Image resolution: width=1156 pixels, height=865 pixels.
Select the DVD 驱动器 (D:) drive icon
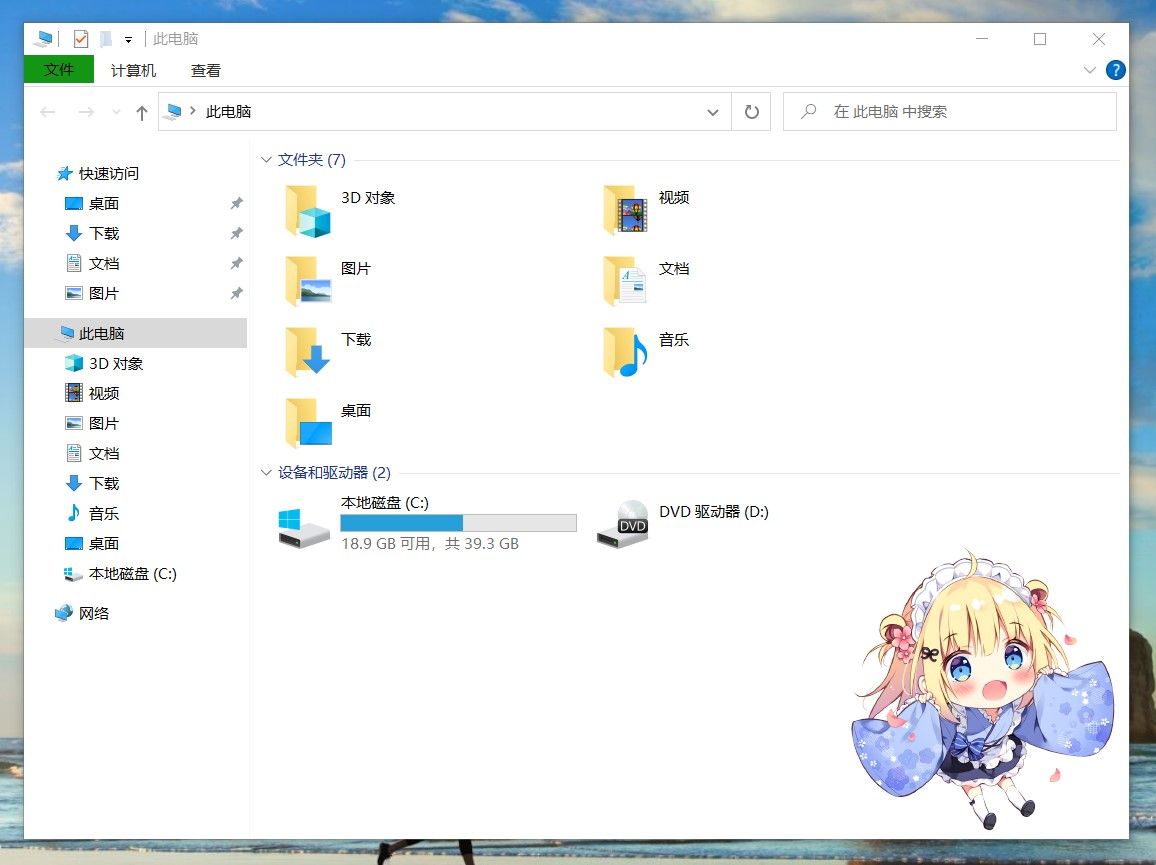(622, 524)
